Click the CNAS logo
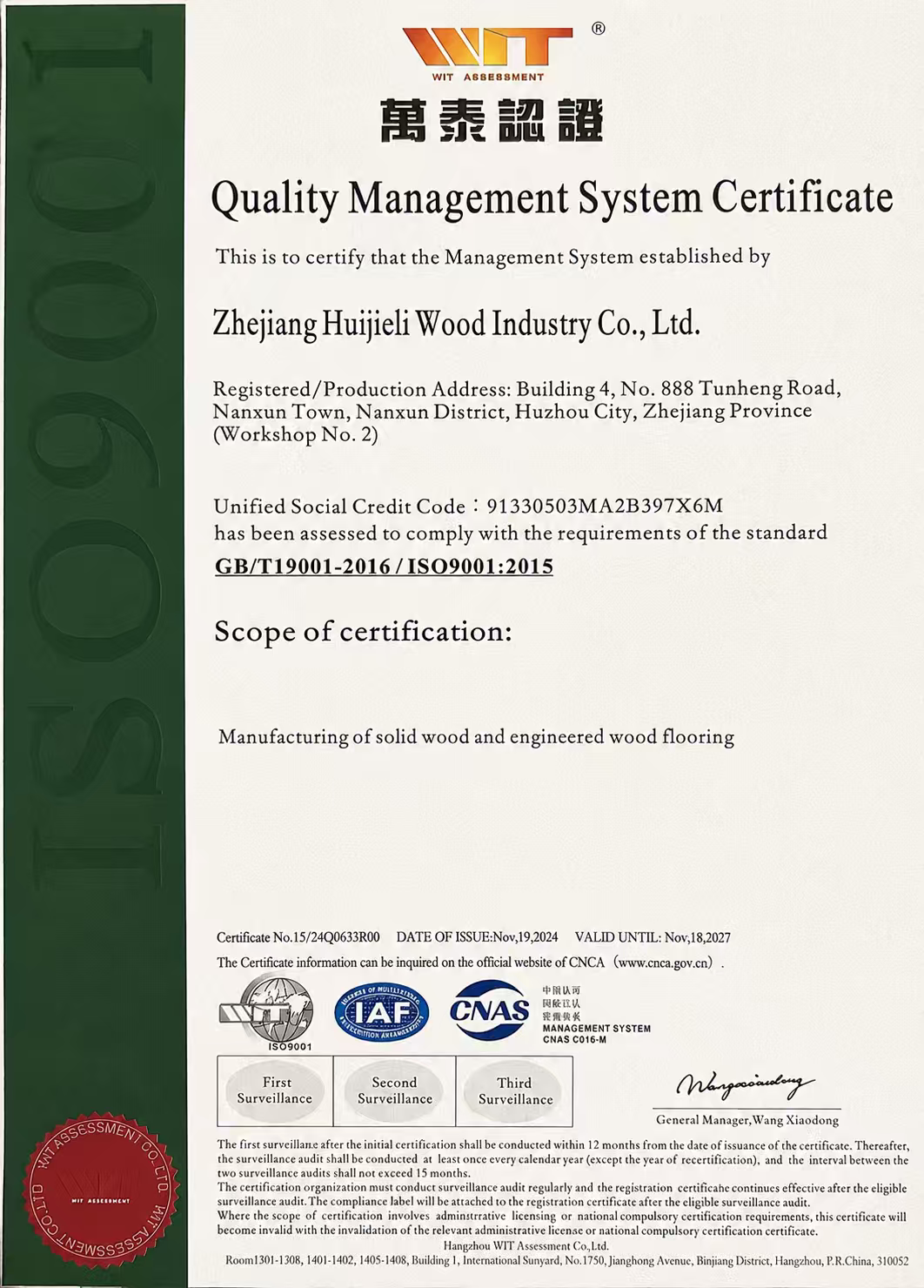The width and height of the screenshot is (924, 1288). point(489,1010)
